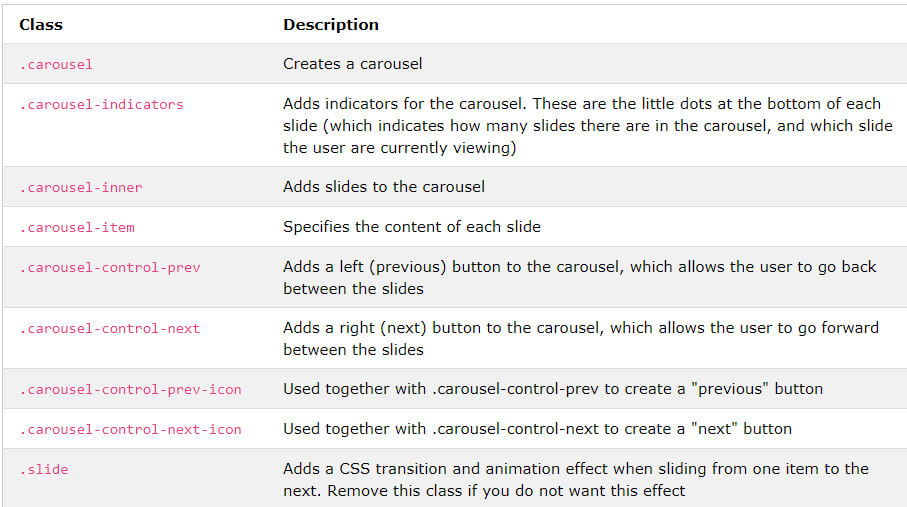The width and height of the screenshot is (907, 507).
Task: Select the .carousel-item class name
Action: point(77,227)
